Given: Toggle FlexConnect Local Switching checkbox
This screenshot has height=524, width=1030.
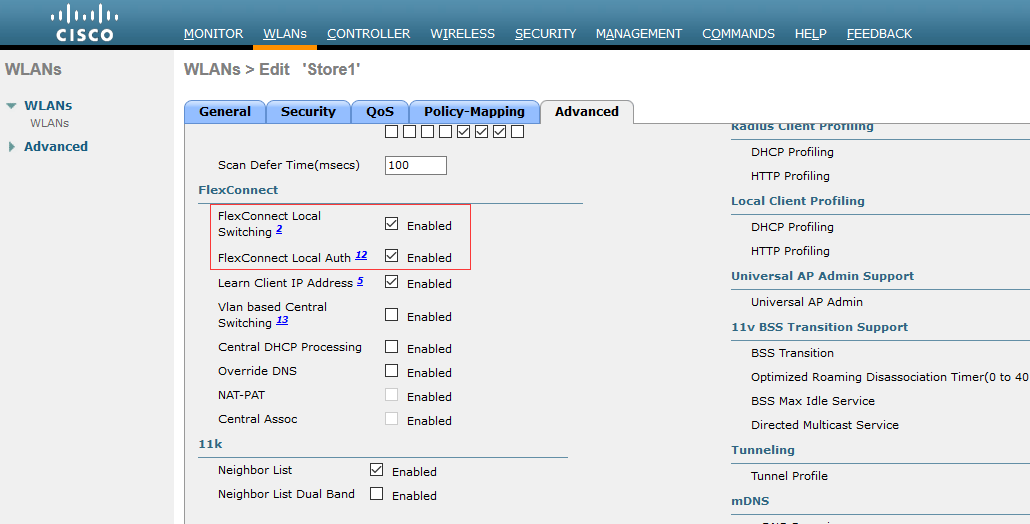Looking at the screenshot, I should [392, 224].
